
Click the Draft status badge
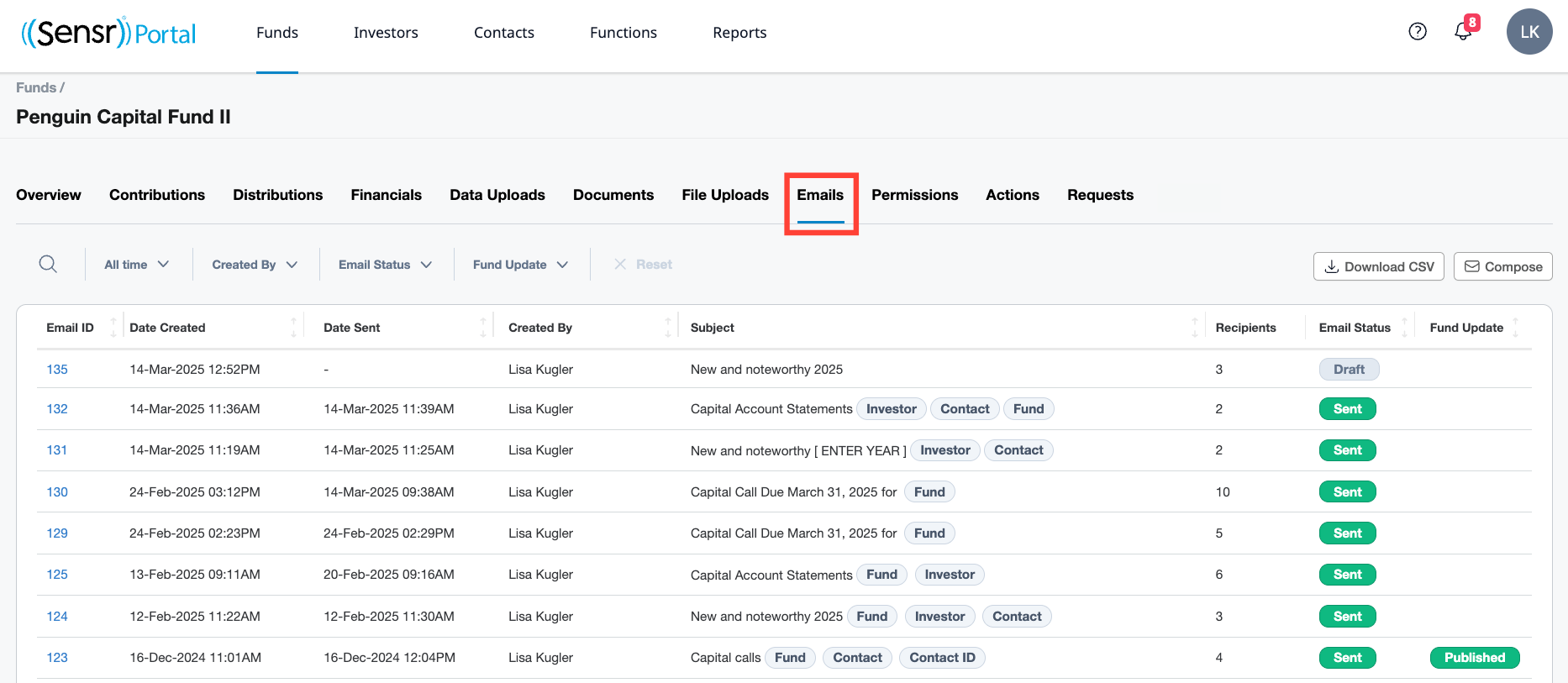coord(1349,370)
